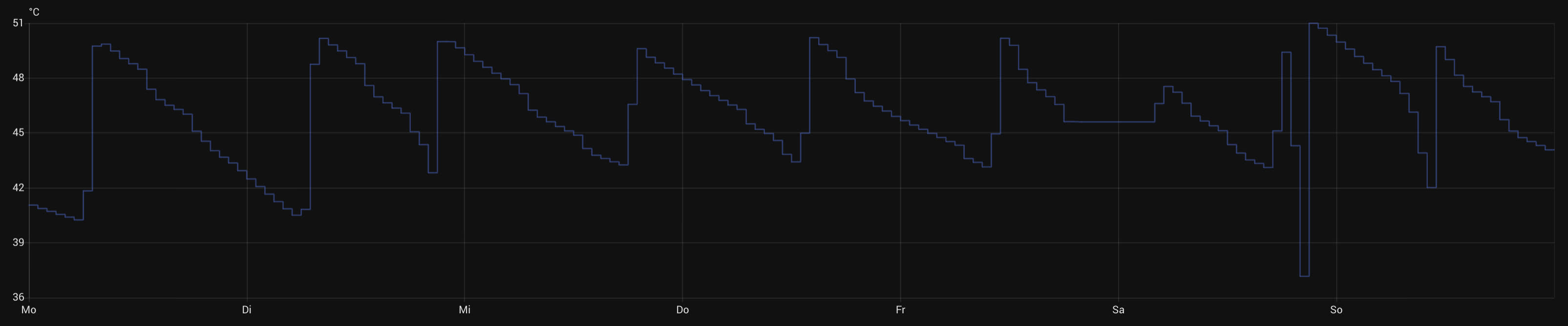Click the Sunday dip bottom at 42°C
1568x326 pixels.
tap(1432, 187)
